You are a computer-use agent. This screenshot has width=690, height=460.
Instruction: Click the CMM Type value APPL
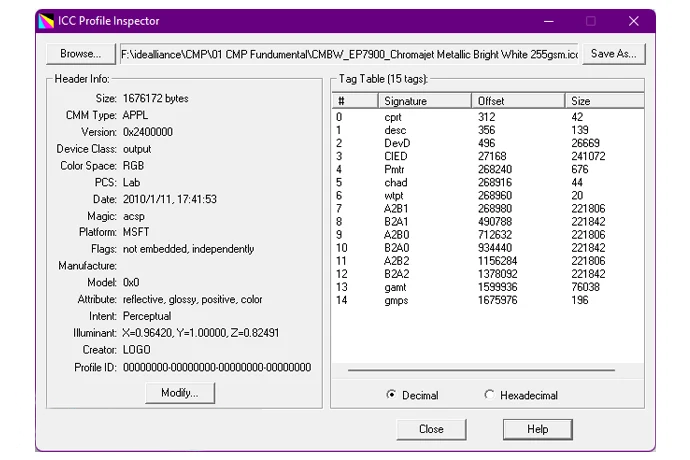coord(135,115)
